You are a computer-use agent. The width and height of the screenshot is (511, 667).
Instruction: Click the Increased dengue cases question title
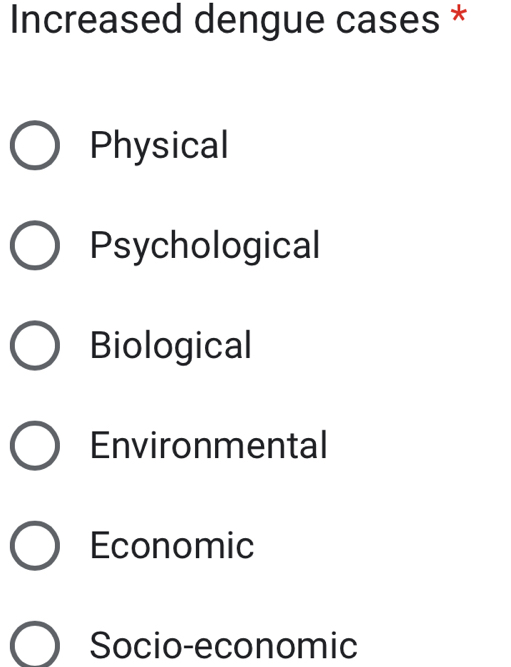(225, 20)
